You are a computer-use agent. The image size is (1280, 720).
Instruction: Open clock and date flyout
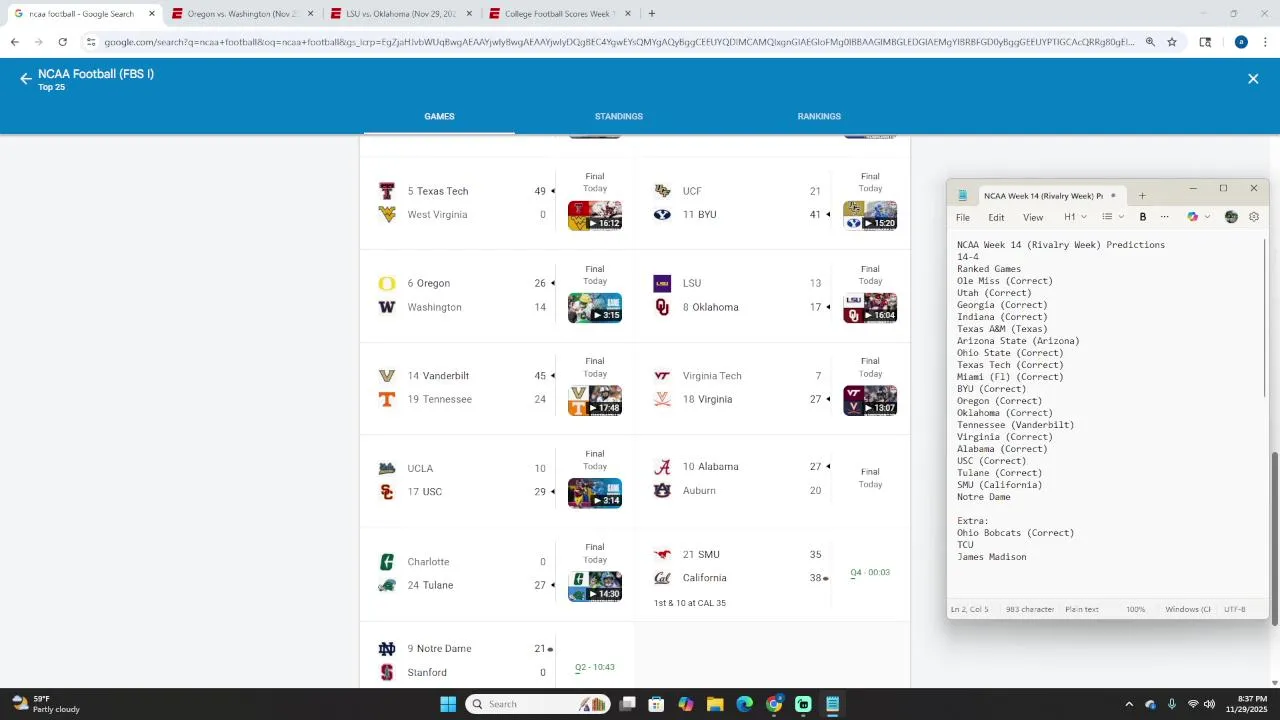(1246, 704)
